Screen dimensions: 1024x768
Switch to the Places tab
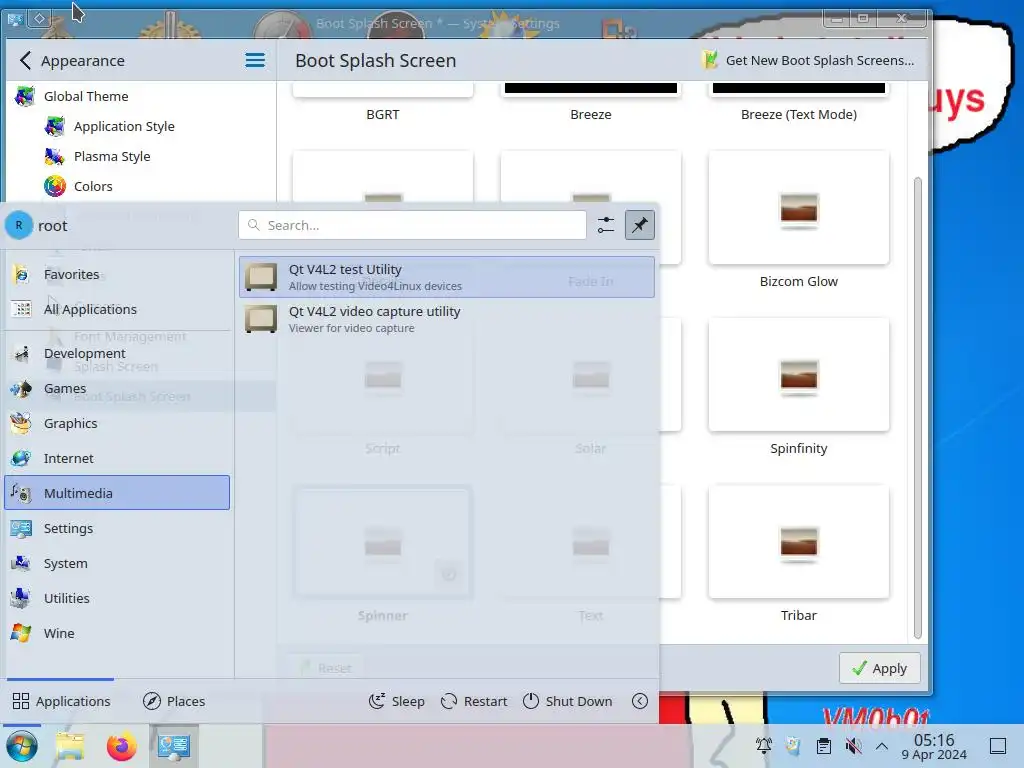pyautogui.click(x=174, y=701)
